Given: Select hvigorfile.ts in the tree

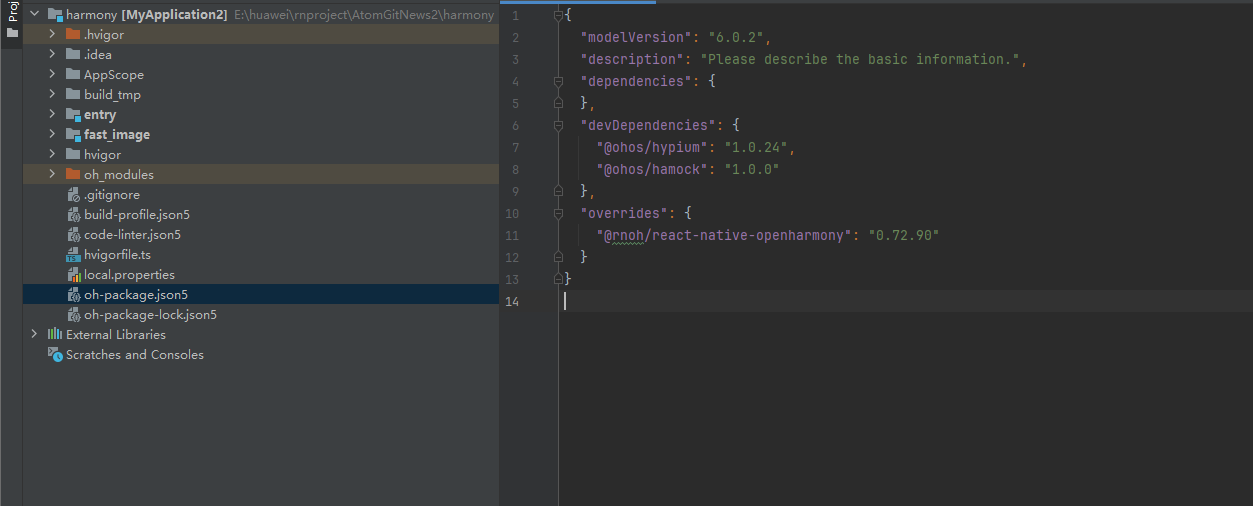Looking at the screenshot, I should pyautogui.click(x=118, y=255).
